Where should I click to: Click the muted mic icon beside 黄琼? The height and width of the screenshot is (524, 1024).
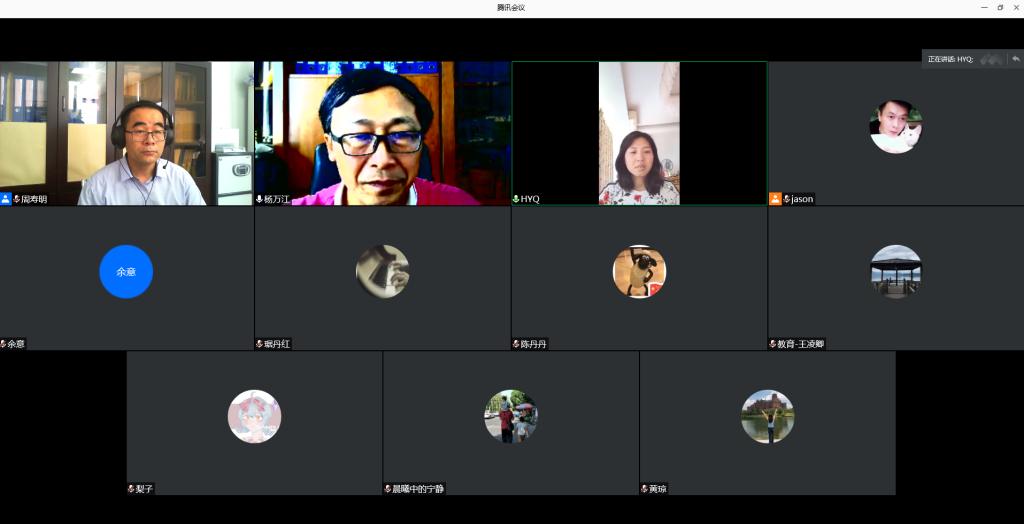(x=644, y=489)
